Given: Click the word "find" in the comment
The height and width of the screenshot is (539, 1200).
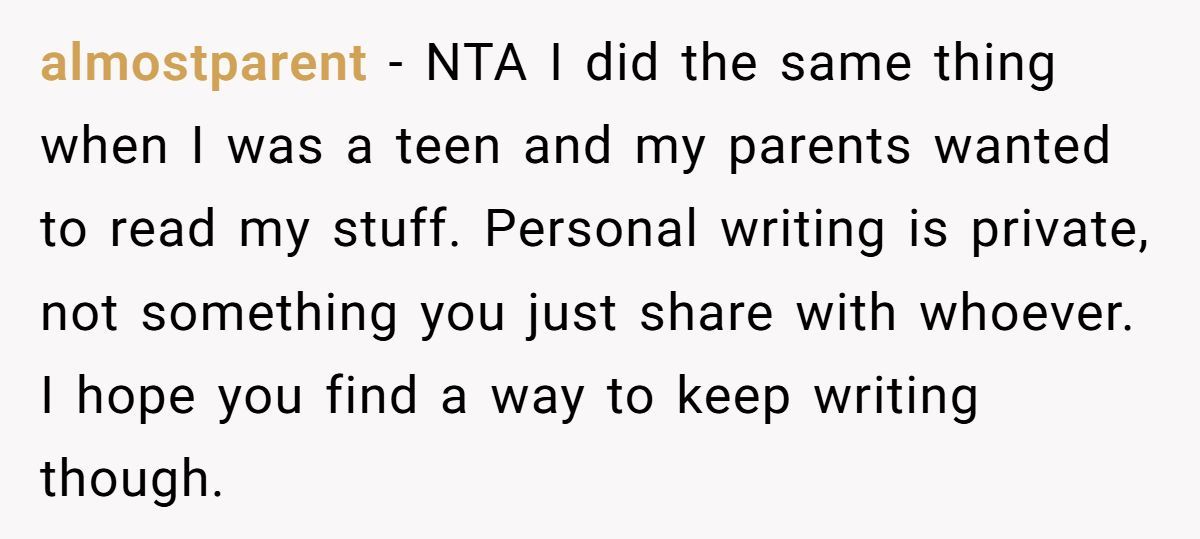Looking at the screenshot, I should coord(369,397).
